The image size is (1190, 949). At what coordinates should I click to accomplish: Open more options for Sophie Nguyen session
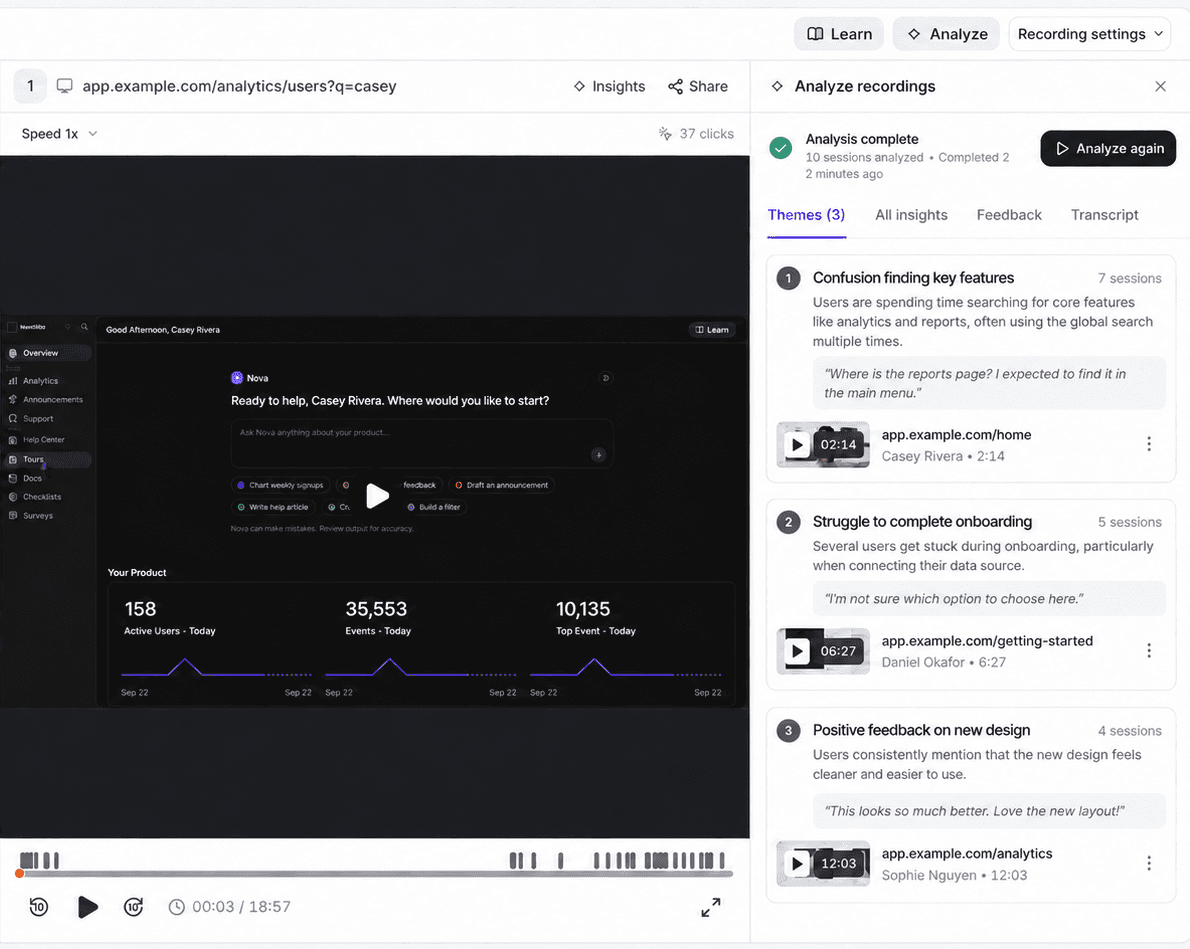(1149, 863)
